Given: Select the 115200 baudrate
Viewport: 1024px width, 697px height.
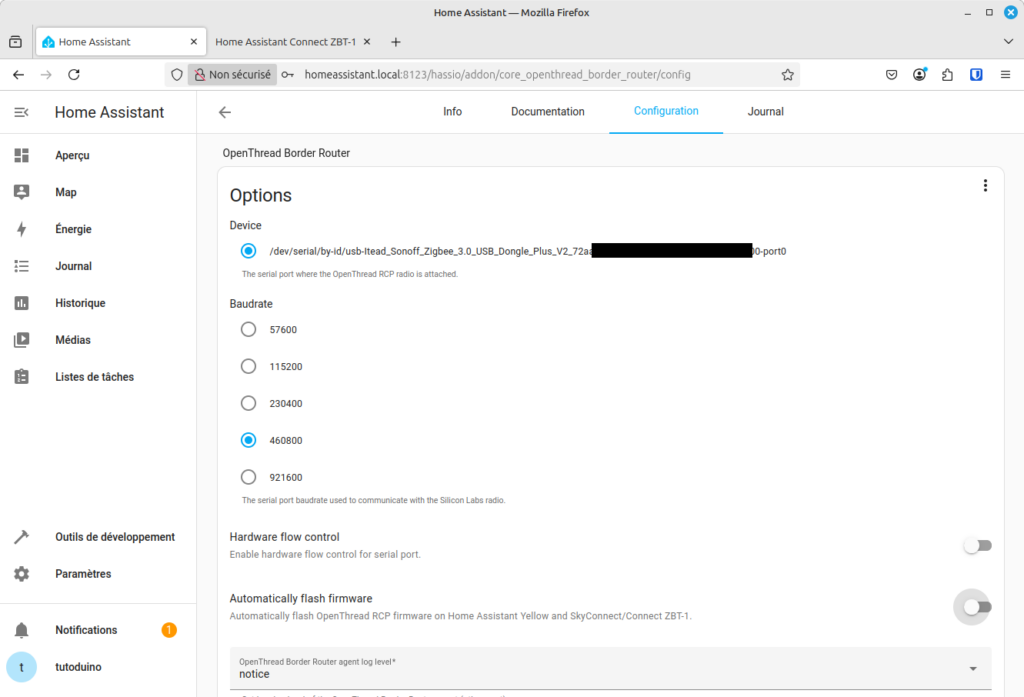Looking at the screenshot, I should click(x=248, y=366).
